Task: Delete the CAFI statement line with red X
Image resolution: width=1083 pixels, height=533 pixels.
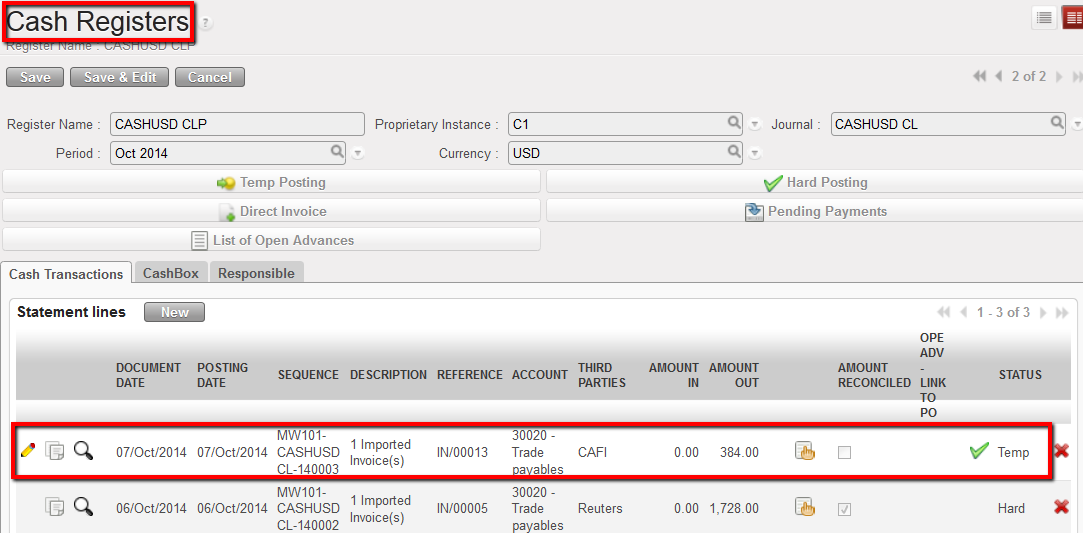Action: tap(1061, 451)
